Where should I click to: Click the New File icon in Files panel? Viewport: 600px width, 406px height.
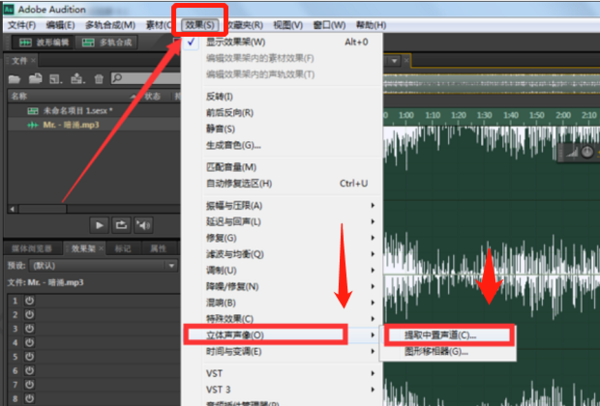[x=56, y=79]
